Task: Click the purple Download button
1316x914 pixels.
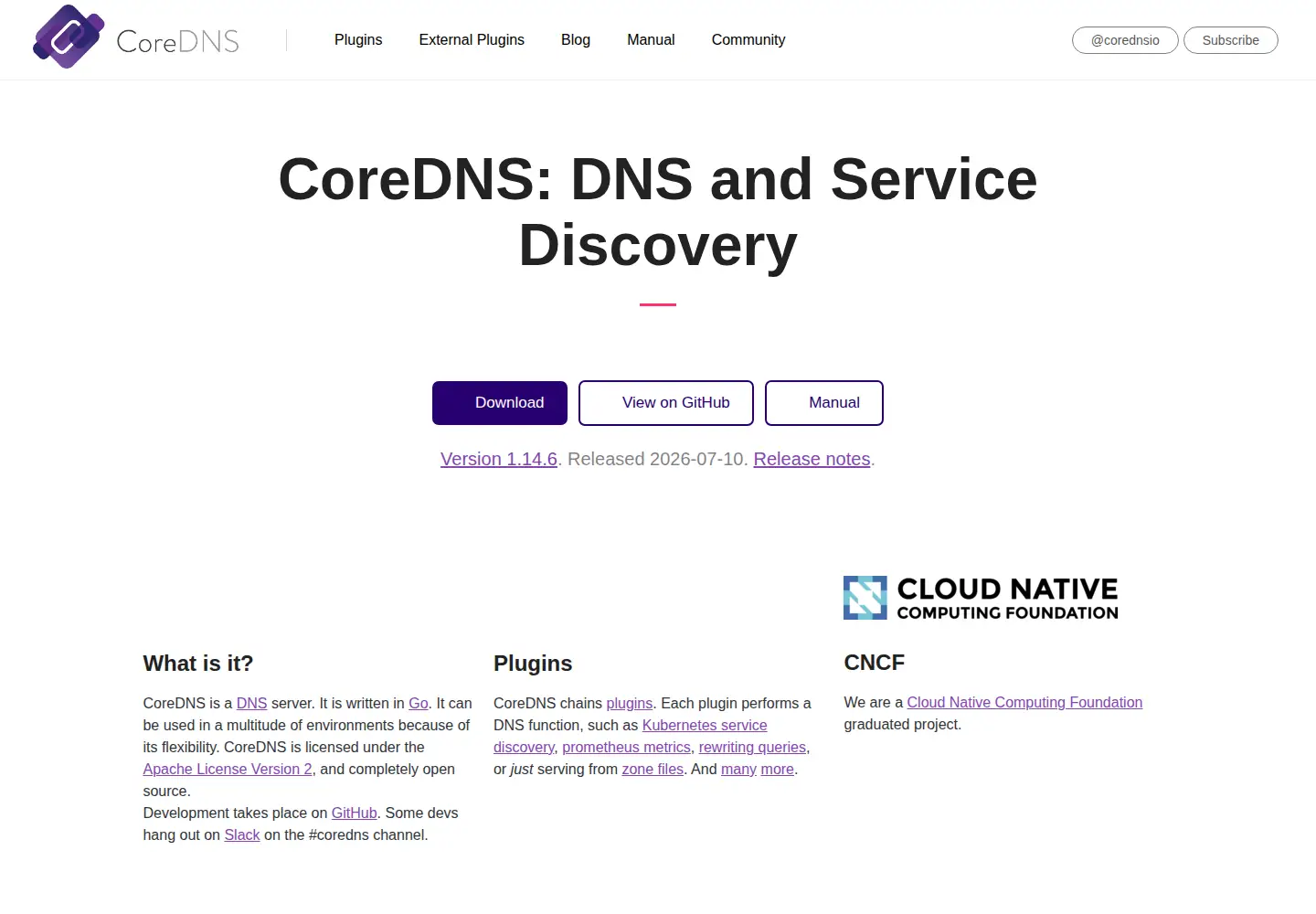Action: click(500, 403)
